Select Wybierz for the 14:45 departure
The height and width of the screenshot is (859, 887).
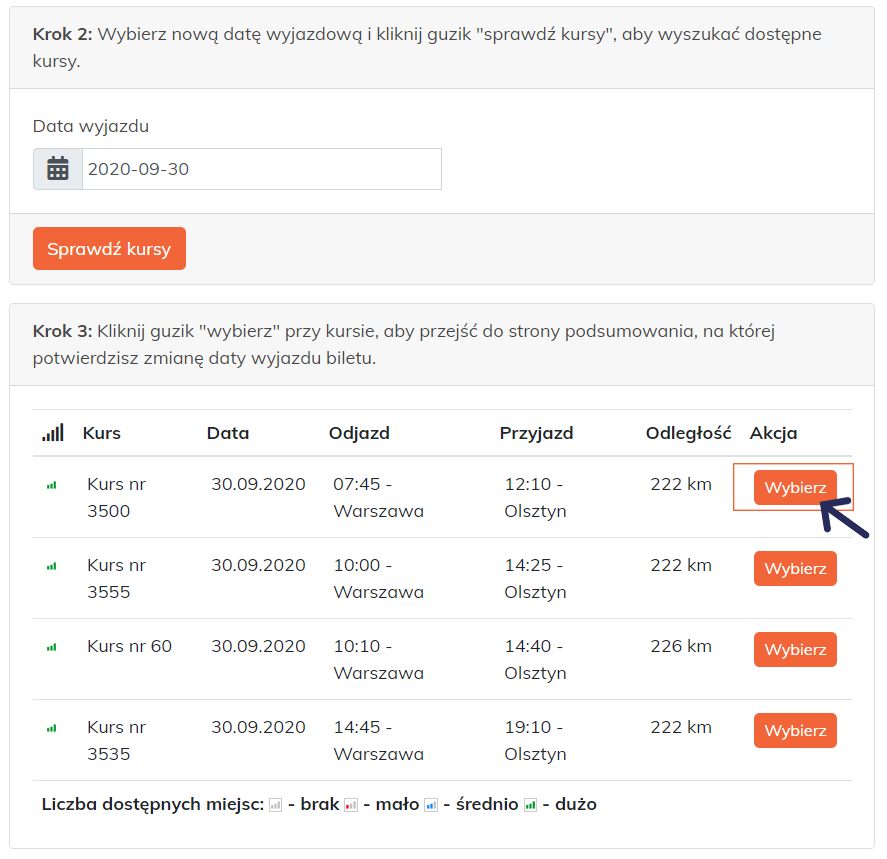(795, 730)
